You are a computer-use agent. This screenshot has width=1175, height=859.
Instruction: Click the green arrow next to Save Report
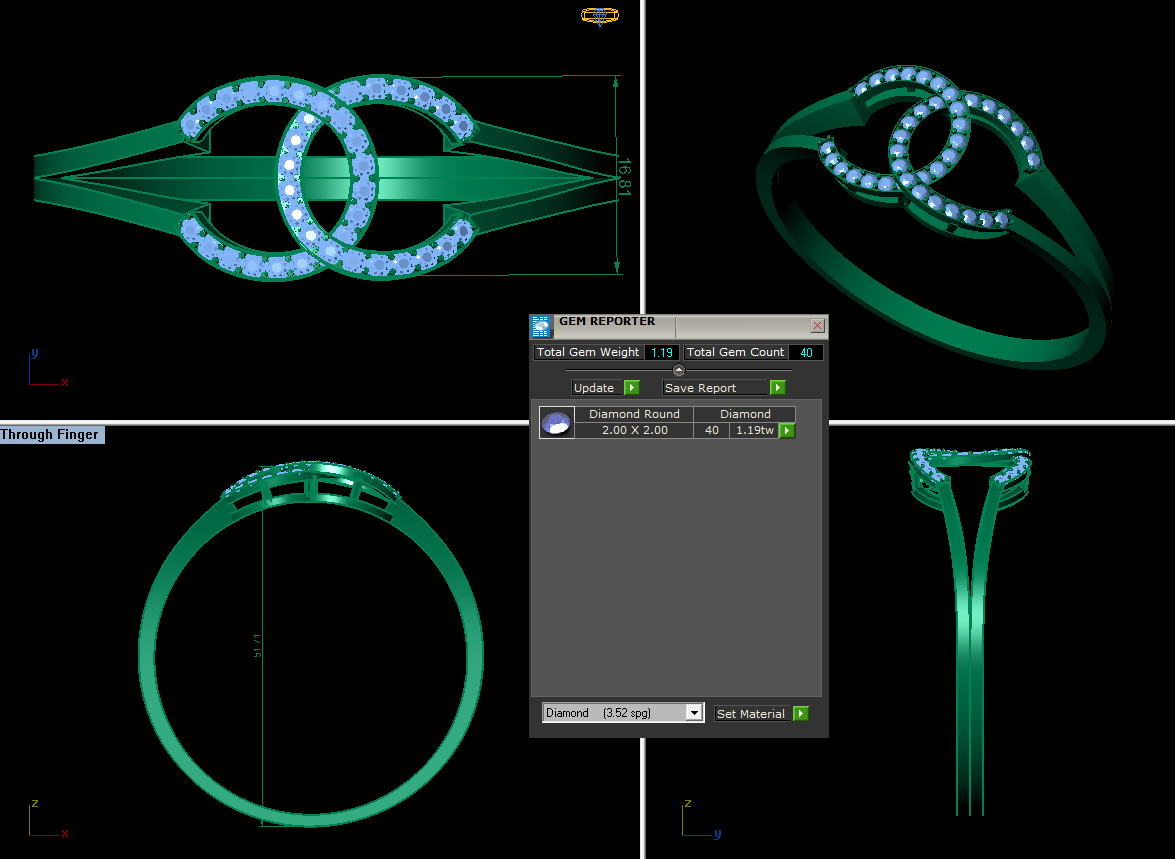[778, 388]
